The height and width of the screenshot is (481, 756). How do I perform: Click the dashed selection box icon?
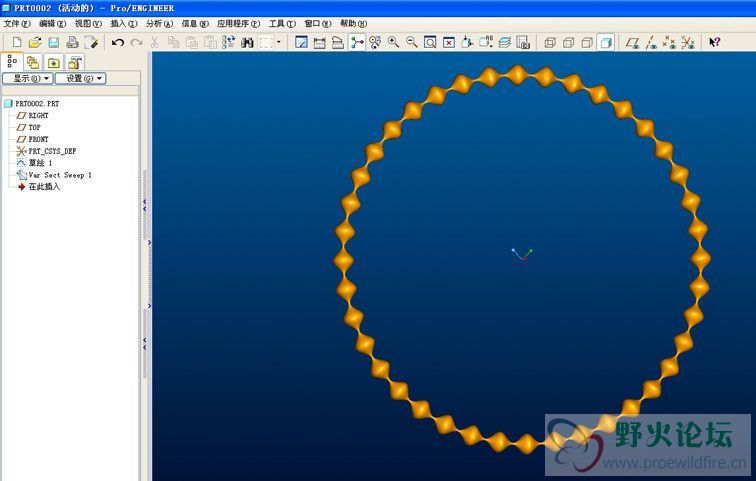pyautogui.click(x=266, y=42)
